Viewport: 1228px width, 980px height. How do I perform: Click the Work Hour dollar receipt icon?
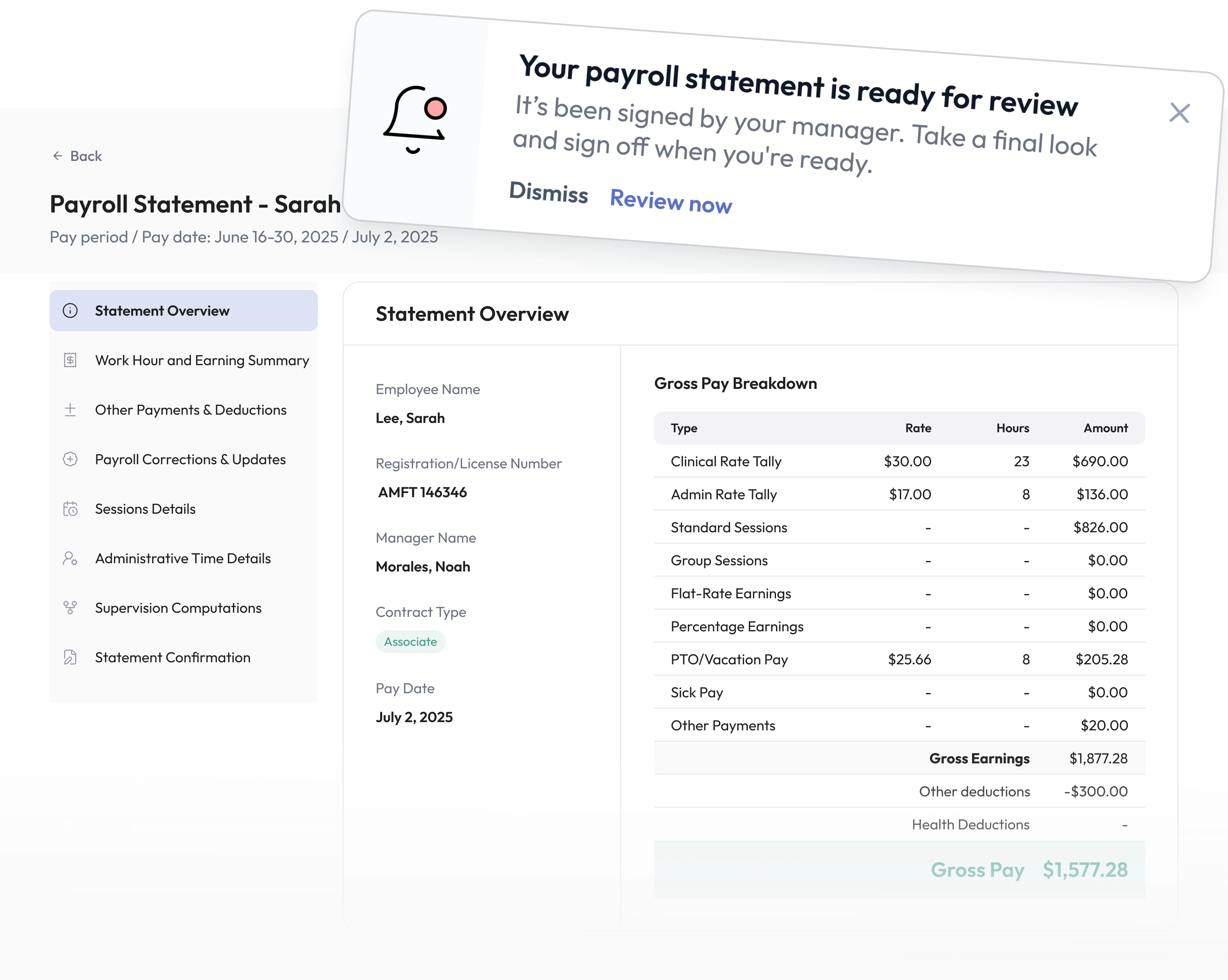(70, 360)
